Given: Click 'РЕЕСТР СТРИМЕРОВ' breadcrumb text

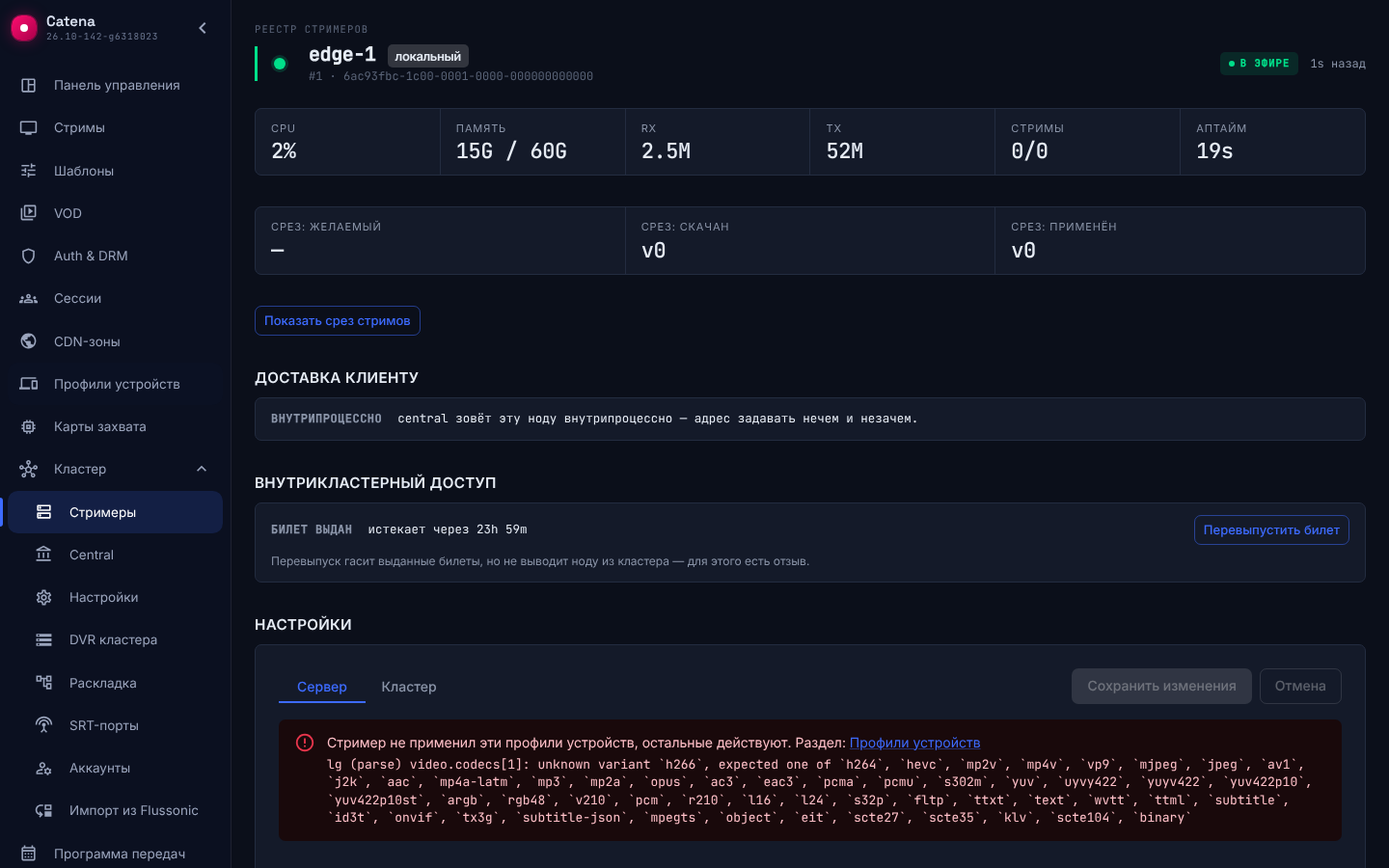Looking at the screenshot, I should pyautogui.click(x=312, y=30).
